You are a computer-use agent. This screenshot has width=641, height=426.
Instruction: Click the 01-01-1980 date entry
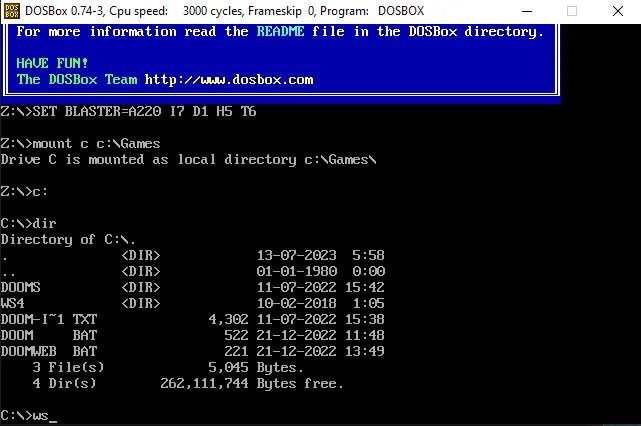pos(297,271)
